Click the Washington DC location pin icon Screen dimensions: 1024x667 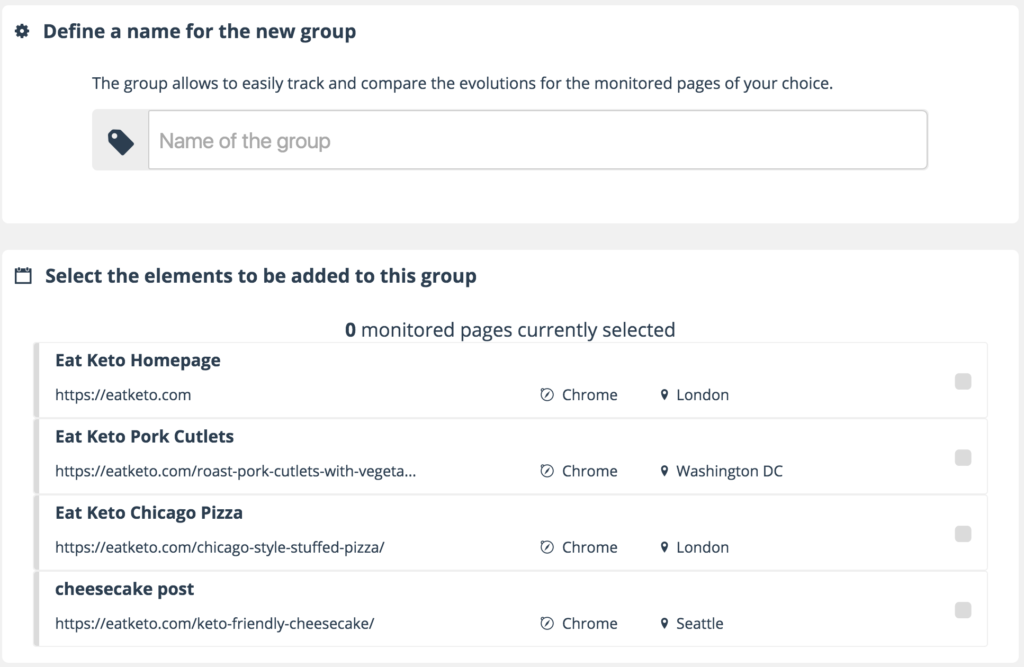pos(664,471)
